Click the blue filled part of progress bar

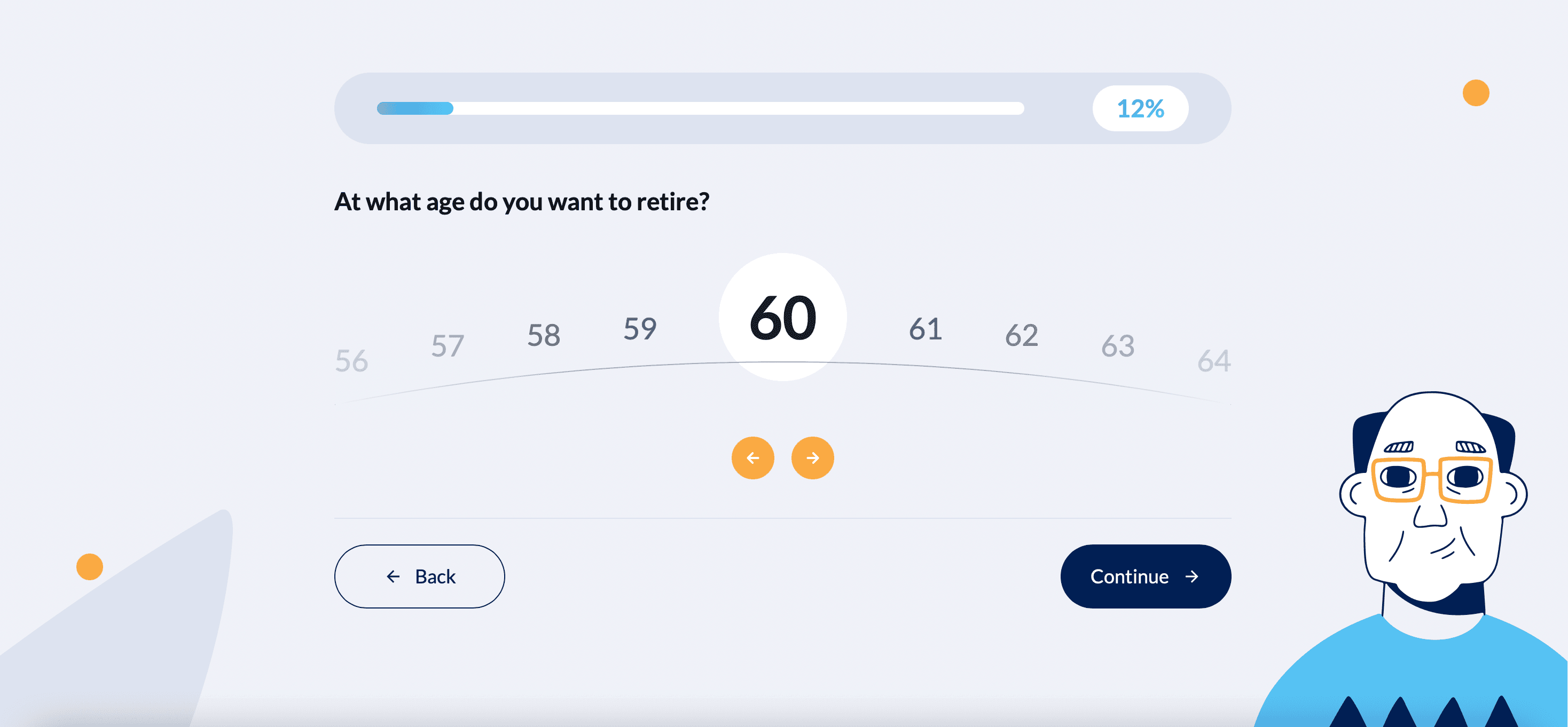(x=415, y=108)
